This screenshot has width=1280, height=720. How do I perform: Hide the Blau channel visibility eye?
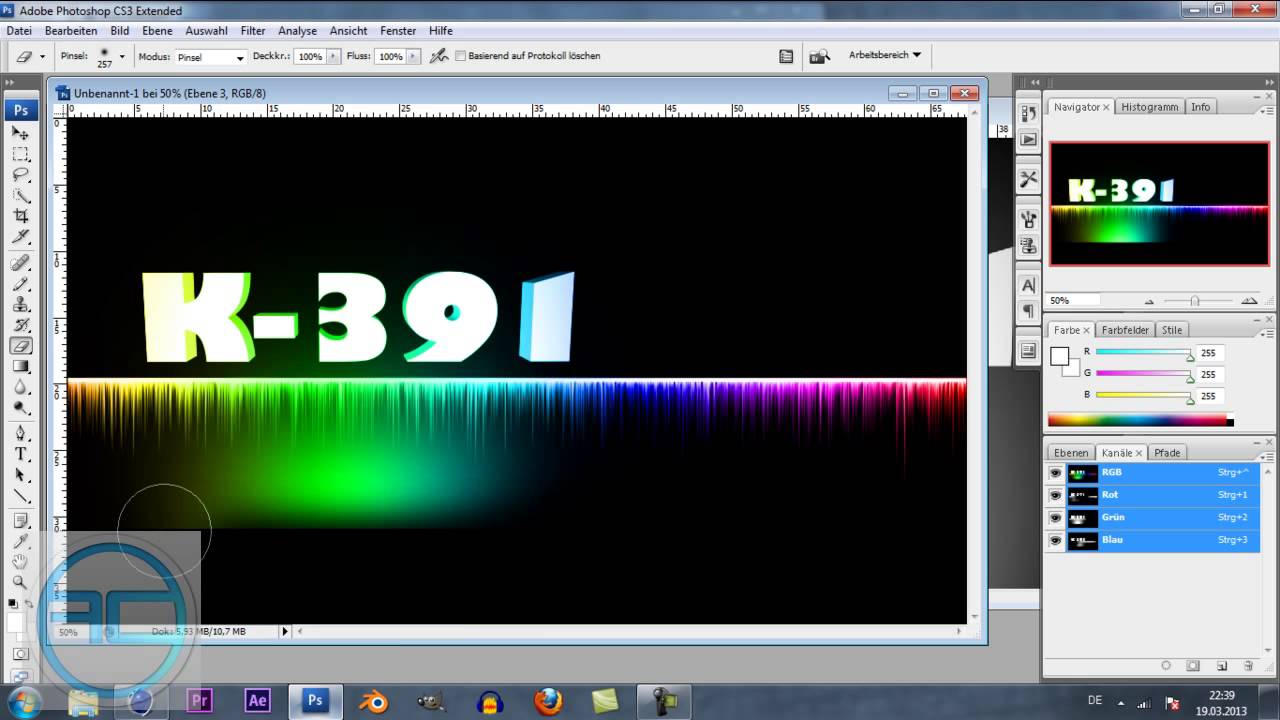coord(1055,540)
